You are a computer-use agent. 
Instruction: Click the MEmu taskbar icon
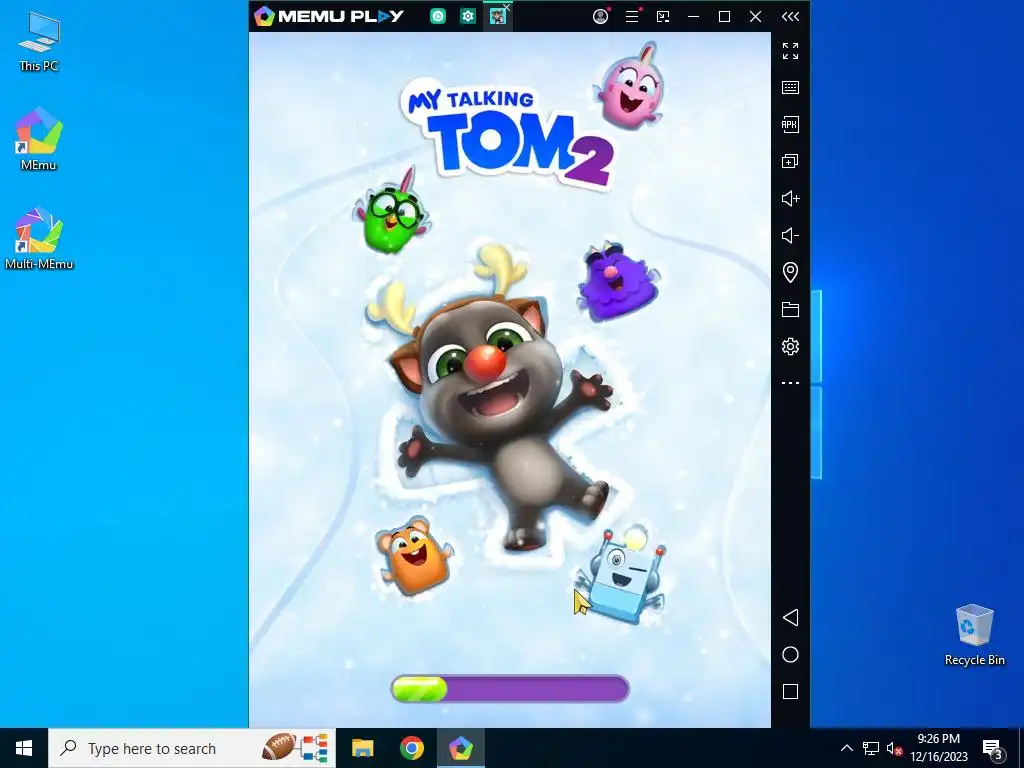click(460, 748)
